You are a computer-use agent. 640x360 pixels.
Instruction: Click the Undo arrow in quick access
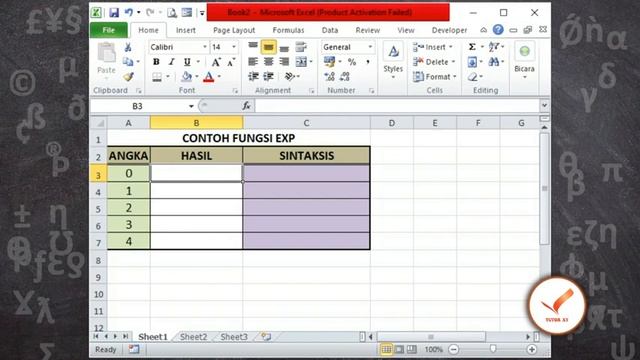[x=129, y=13]
